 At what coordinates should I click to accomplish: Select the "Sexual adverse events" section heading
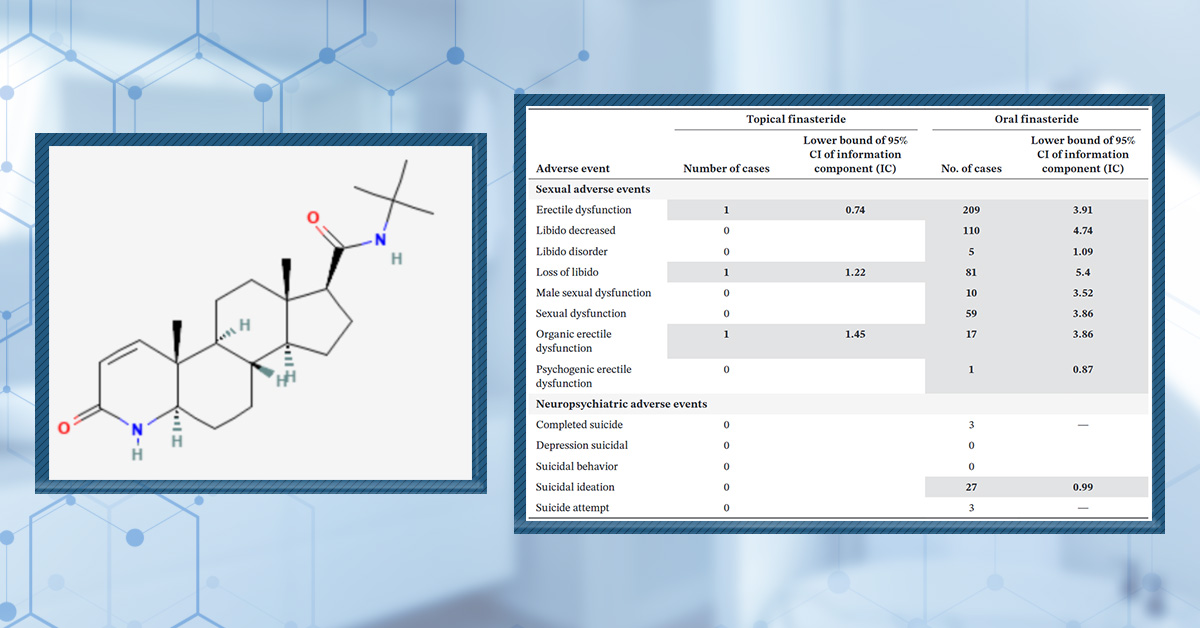[x=593, y=189]
